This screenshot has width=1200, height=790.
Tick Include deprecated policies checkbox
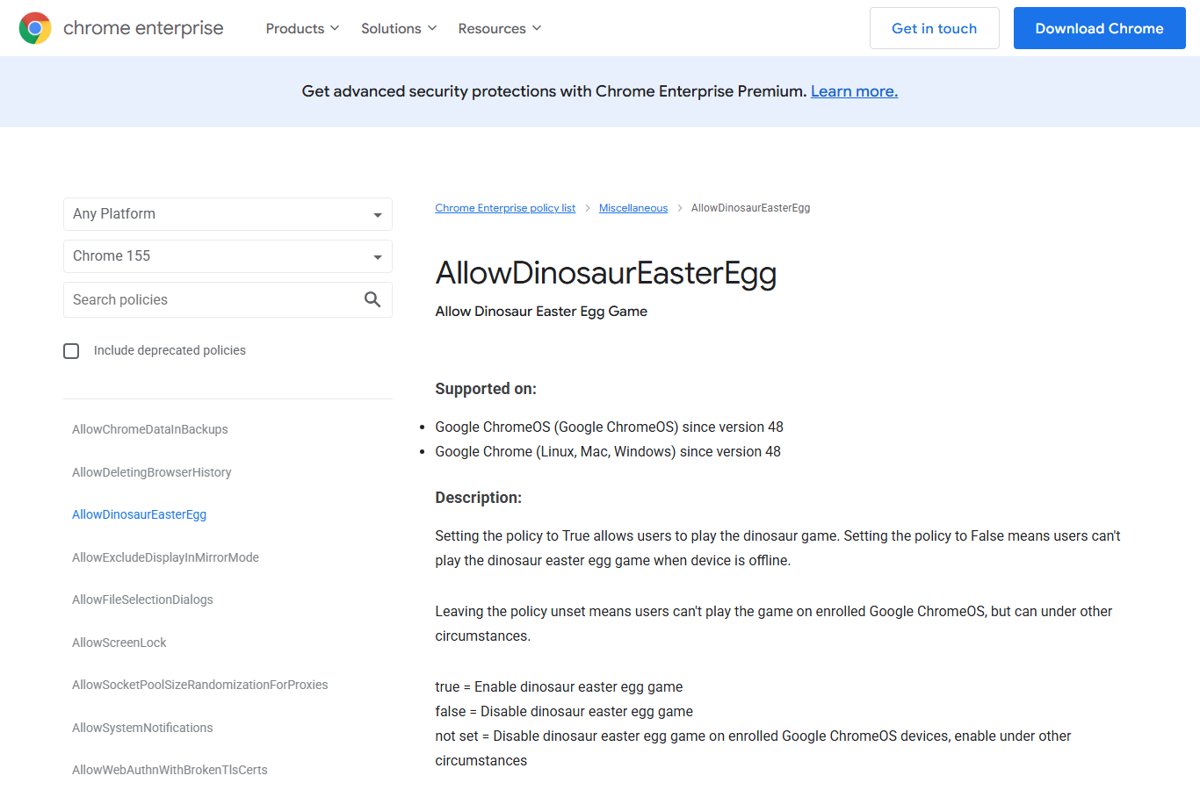71,351
